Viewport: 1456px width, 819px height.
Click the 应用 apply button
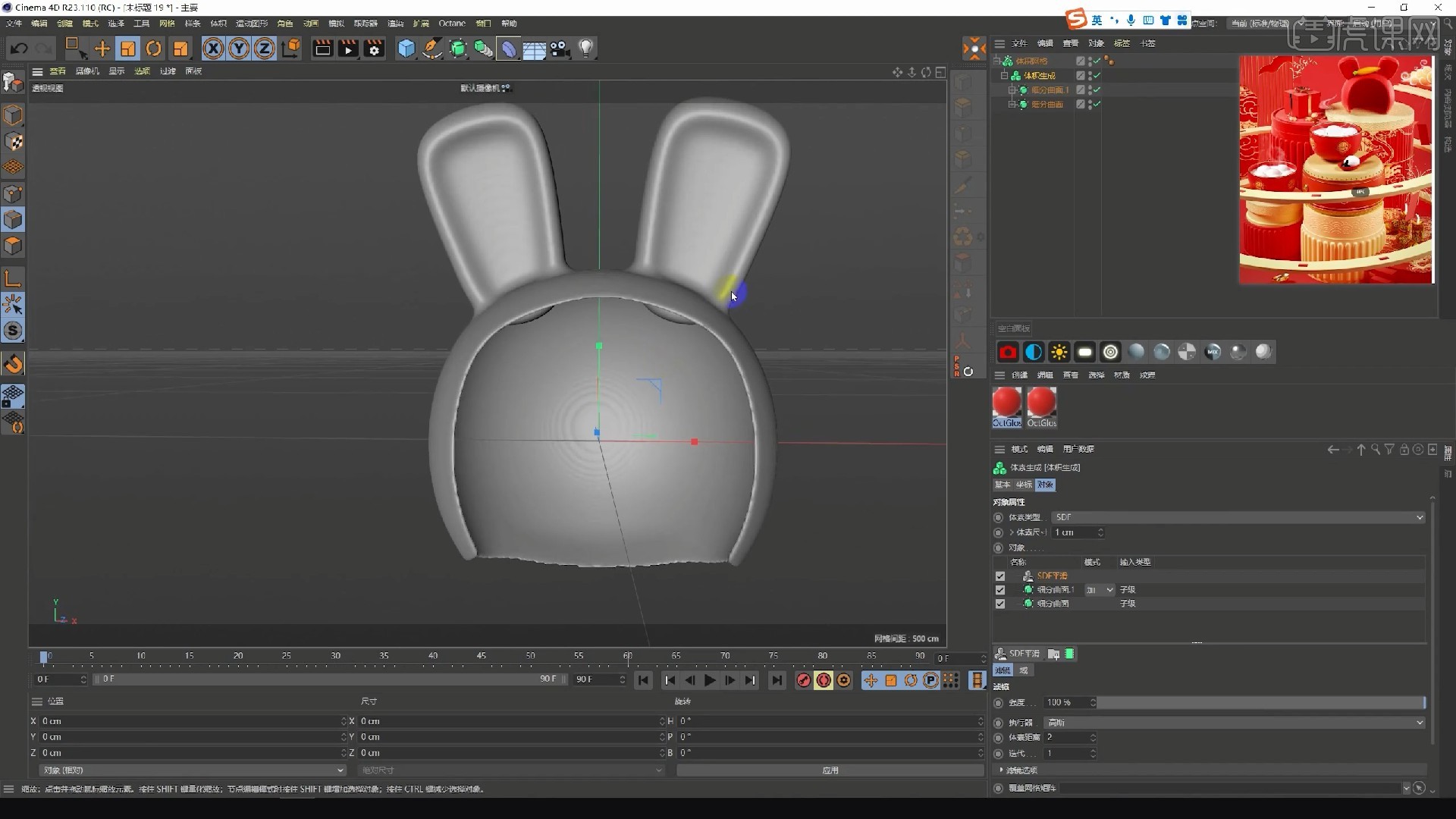(830, 770)
